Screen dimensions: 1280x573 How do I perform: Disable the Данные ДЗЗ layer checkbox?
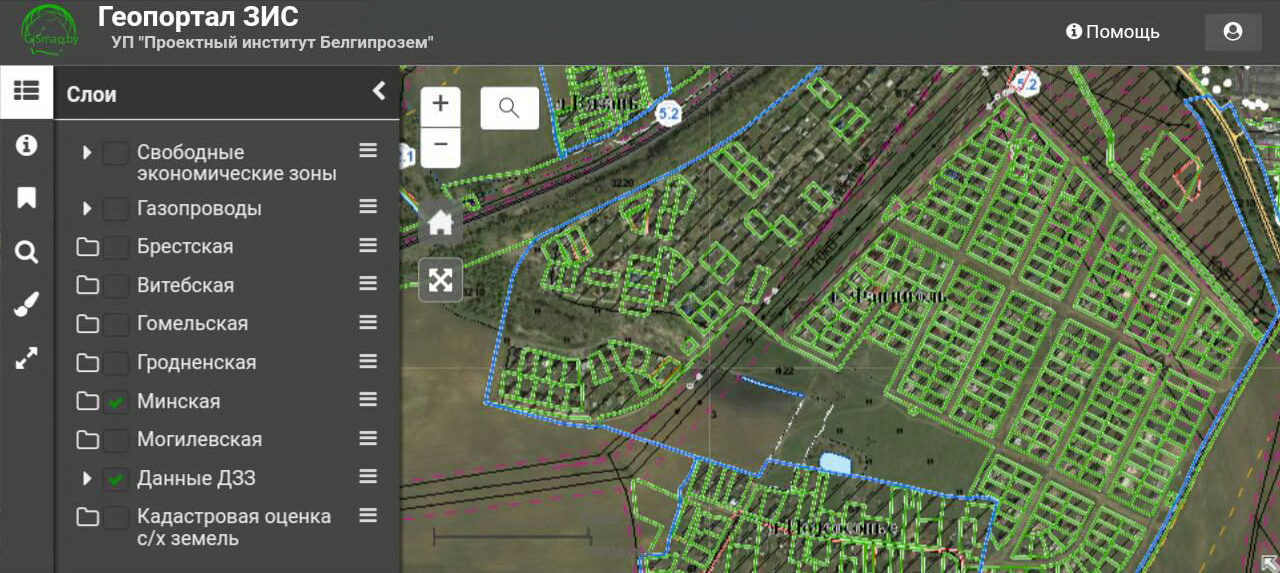pyautogui.click(x=116, y=479)
